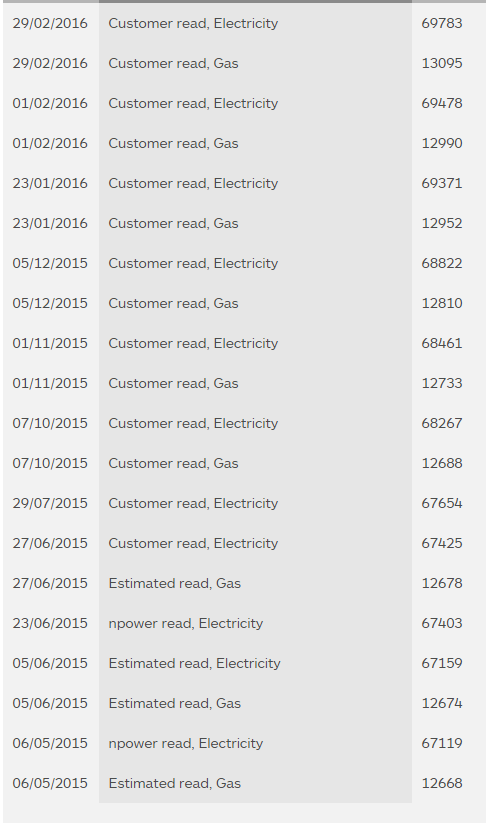Click the 12810 gas reading
The width and height of the screenshot is (486, 823).
point(442,303)
